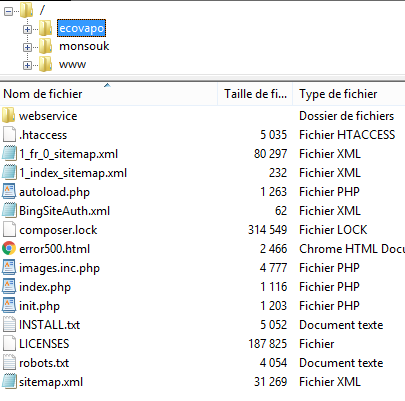The width and height of the screenshot is (405, 401).
Task: Click the robots.txt file icon
Action: tap(9, 363)
